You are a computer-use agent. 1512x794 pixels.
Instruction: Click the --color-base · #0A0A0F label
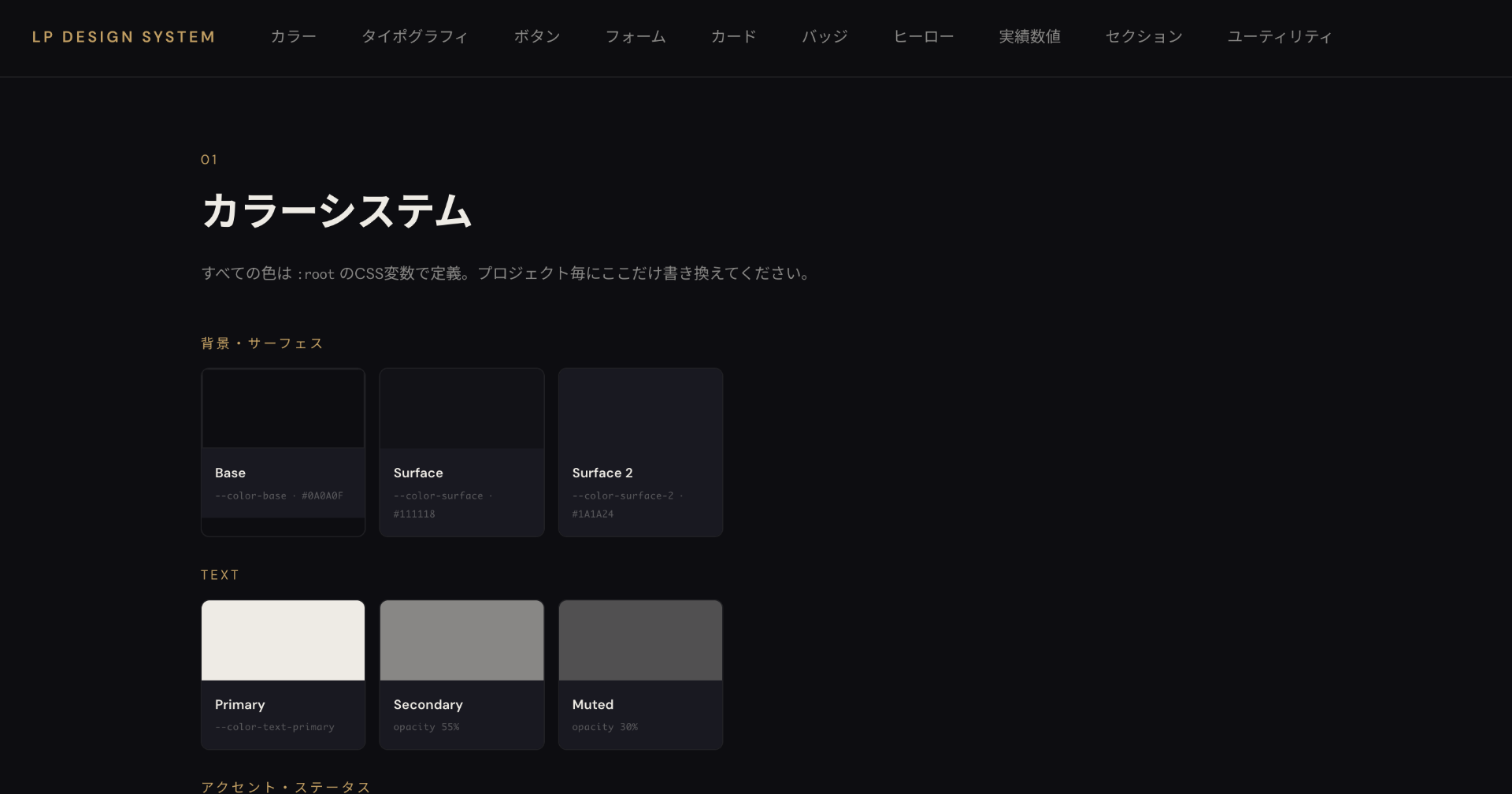[x=279, y=495]
